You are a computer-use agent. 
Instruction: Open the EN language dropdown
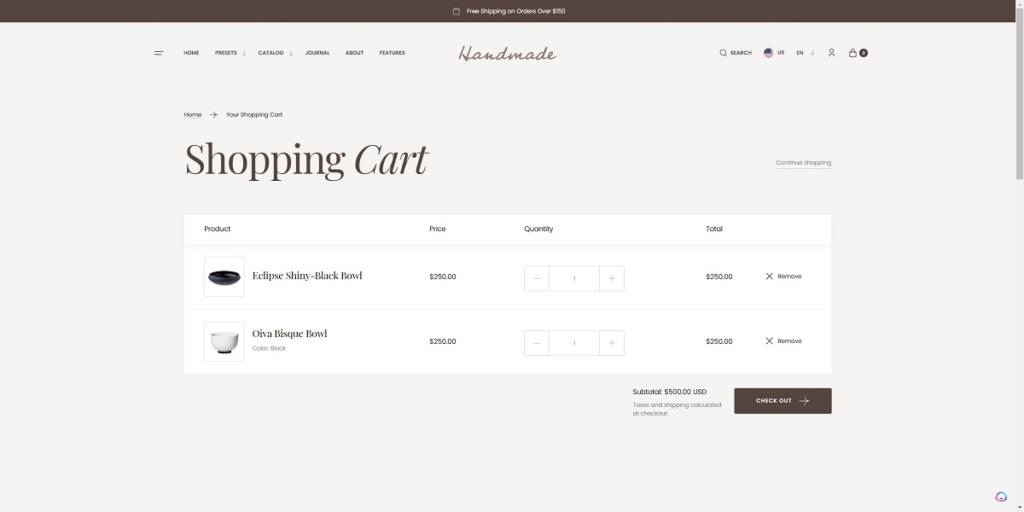805,53
